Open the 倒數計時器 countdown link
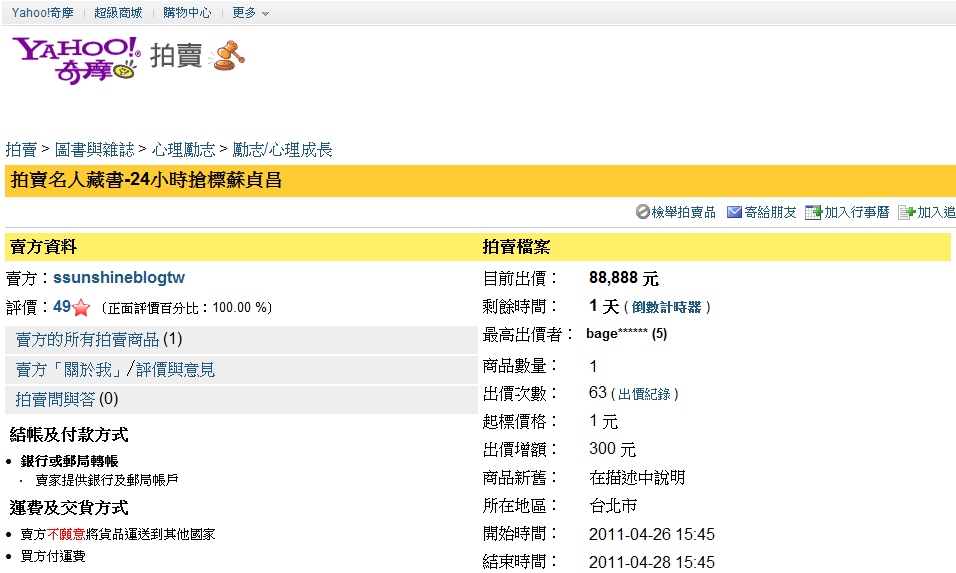This screenshot has width=956, height=573. click(x=666, y=307)
